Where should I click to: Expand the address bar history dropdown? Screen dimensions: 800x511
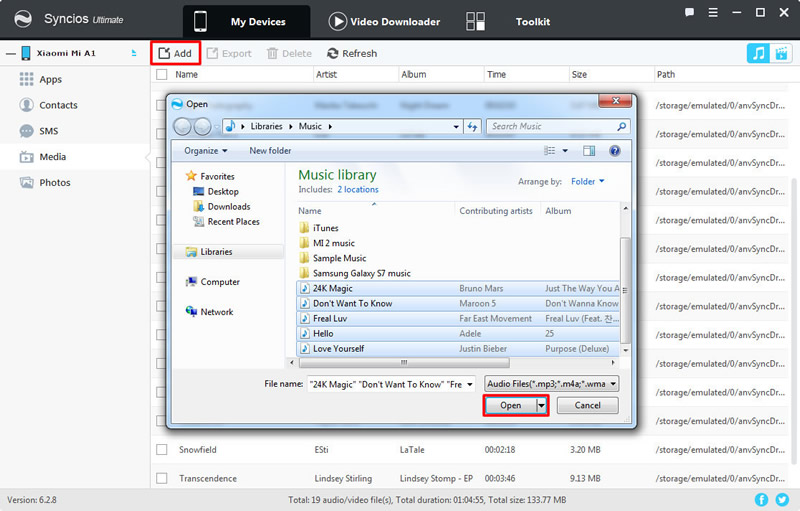point(456,126)
